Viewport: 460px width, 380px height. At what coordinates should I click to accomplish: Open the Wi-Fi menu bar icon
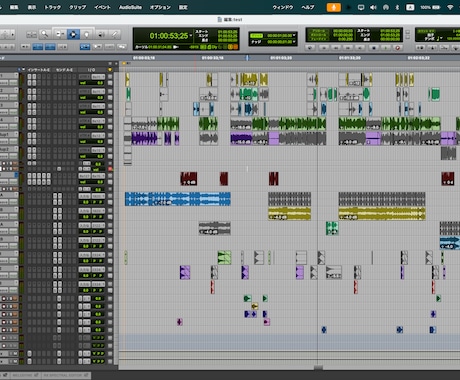point(450,7)
